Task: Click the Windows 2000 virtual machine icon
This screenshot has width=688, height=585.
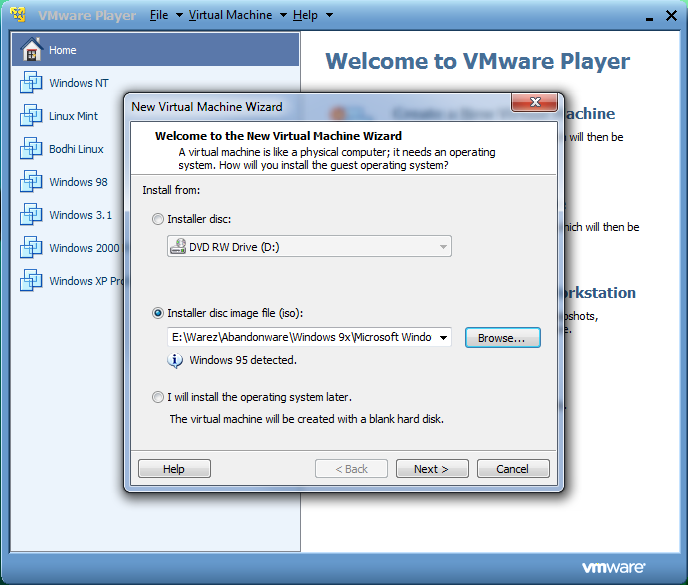Action: click(x=31, y=248)
